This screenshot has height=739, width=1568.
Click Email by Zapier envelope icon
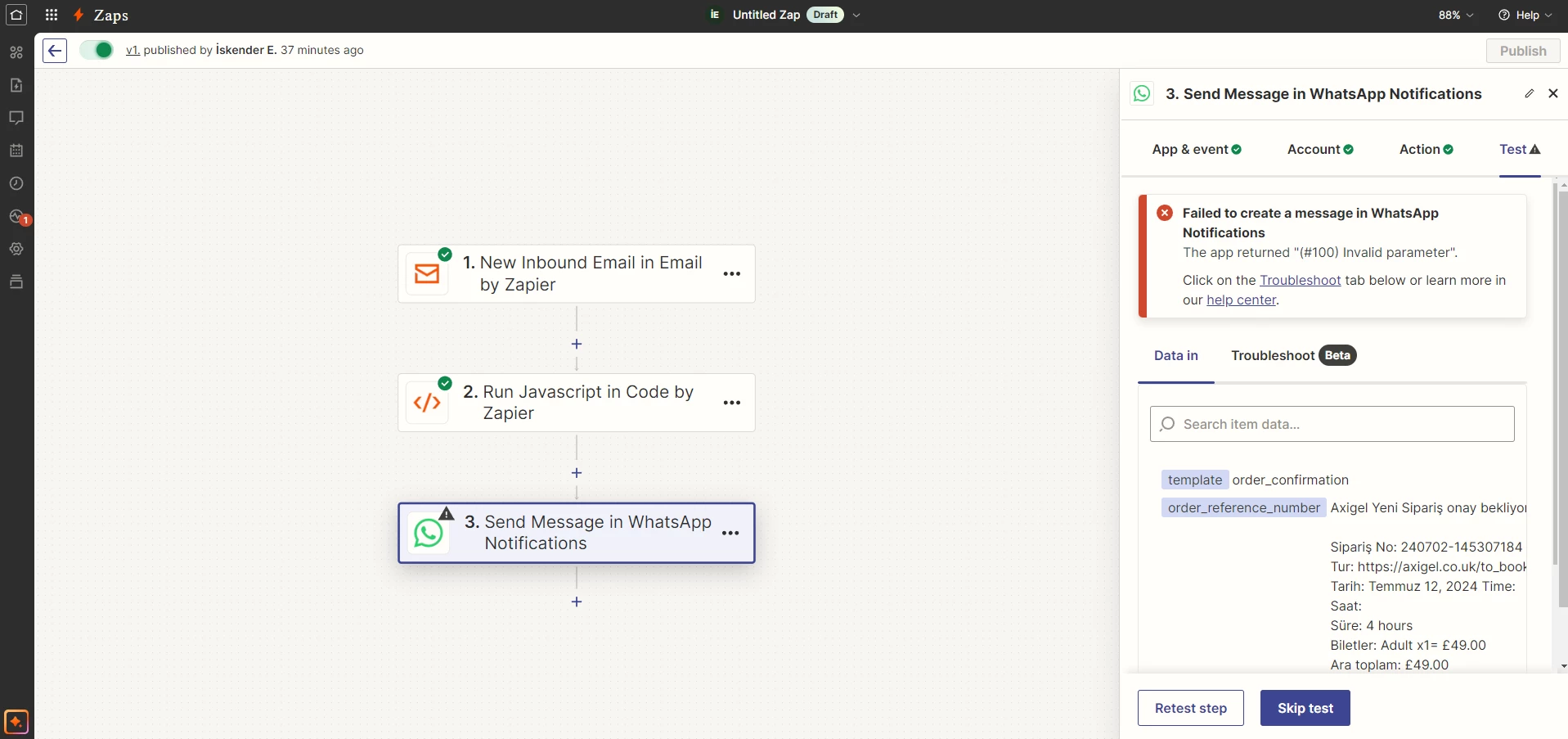coord(427,273)
